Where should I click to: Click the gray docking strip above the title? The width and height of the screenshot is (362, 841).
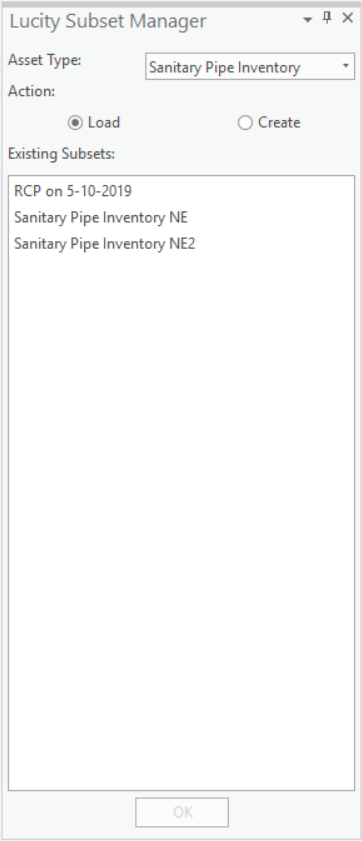pos(181,4)
